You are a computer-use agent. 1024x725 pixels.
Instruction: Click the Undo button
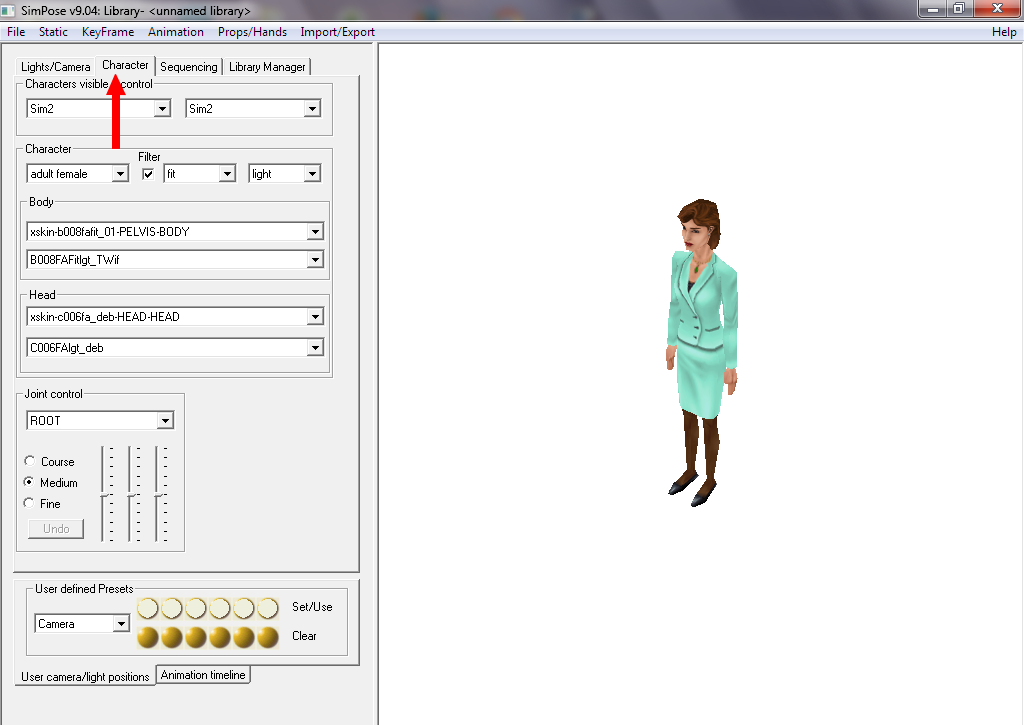(x=56, y=529)
